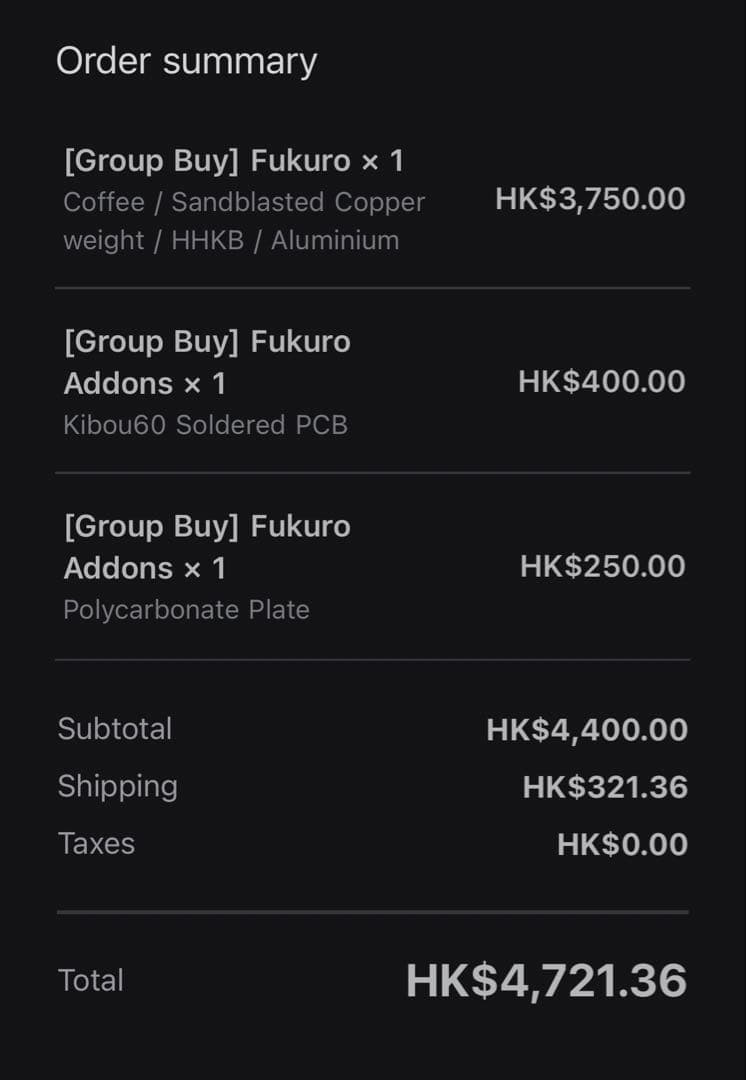Click the Total label
Screen dimensions: 746x1080
91,980
